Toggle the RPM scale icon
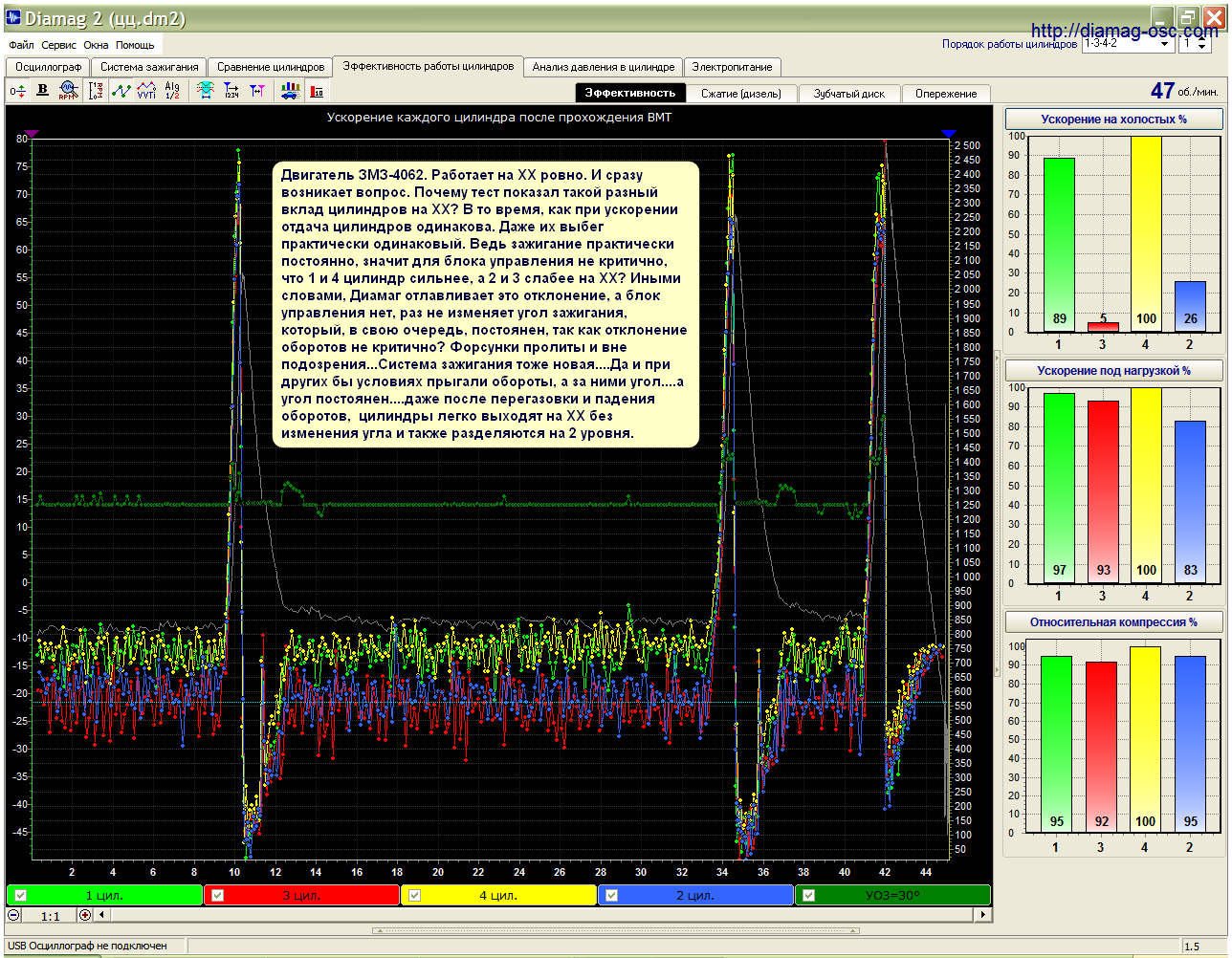The height and width of the screenshot is (958, 1232). coord(96,91)
